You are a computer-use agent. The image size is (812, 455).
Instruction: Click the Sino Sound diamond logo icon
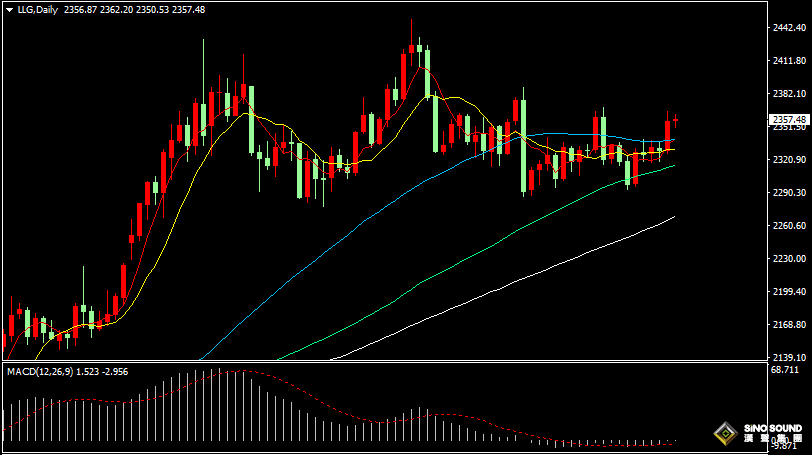pos(726,434)
